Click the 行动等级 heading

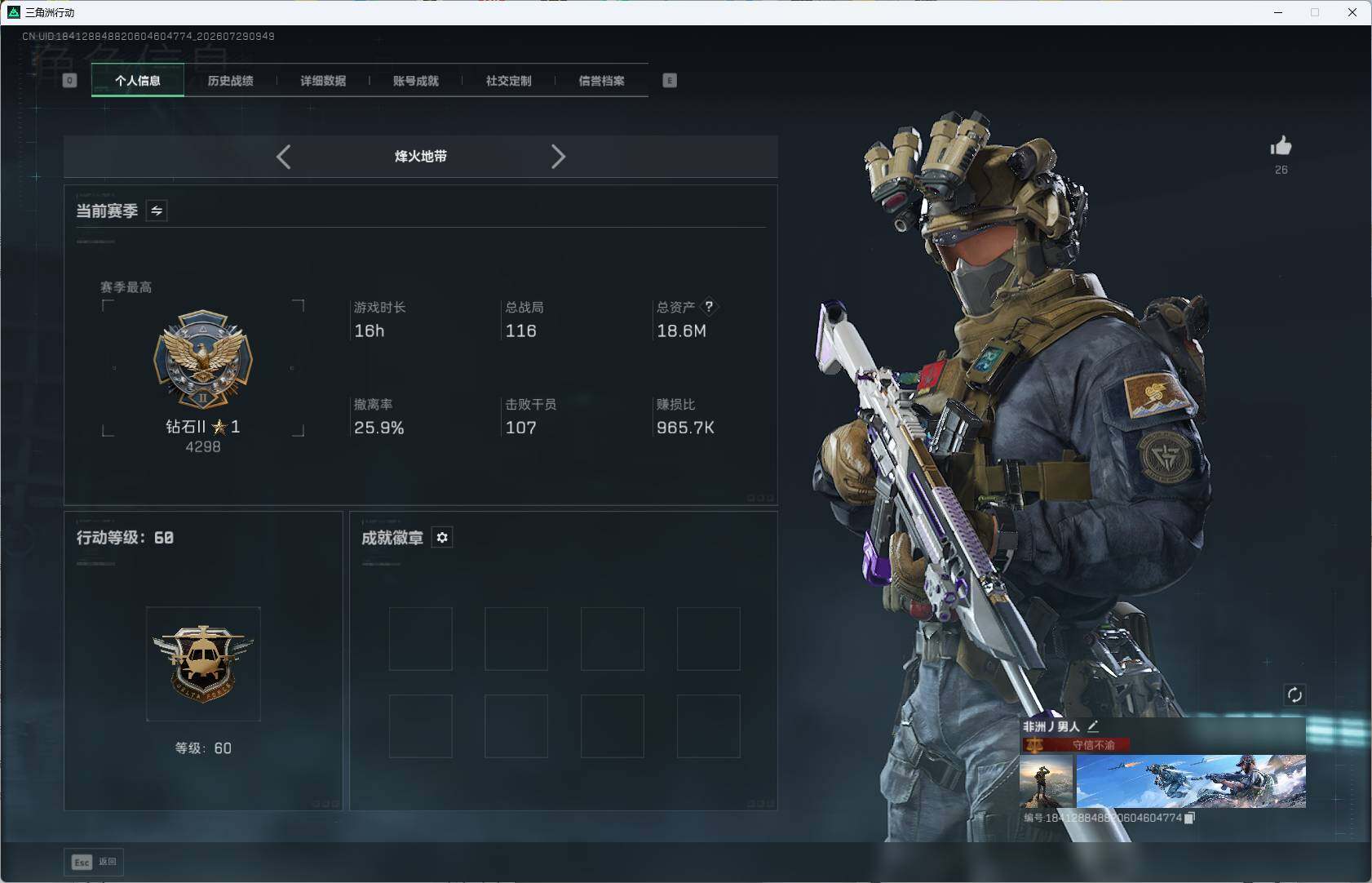pyautogui.click(x=125, y=537)
